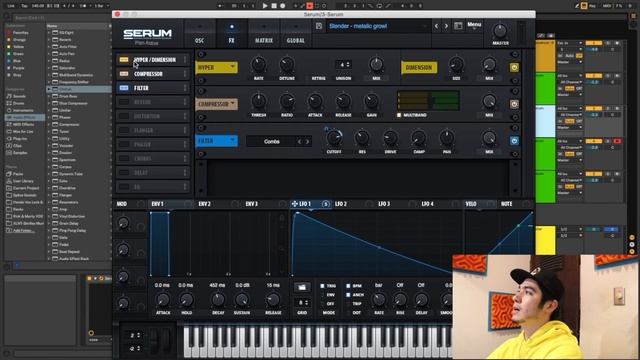Select OFF LFO mode

(x=322, y=304)
